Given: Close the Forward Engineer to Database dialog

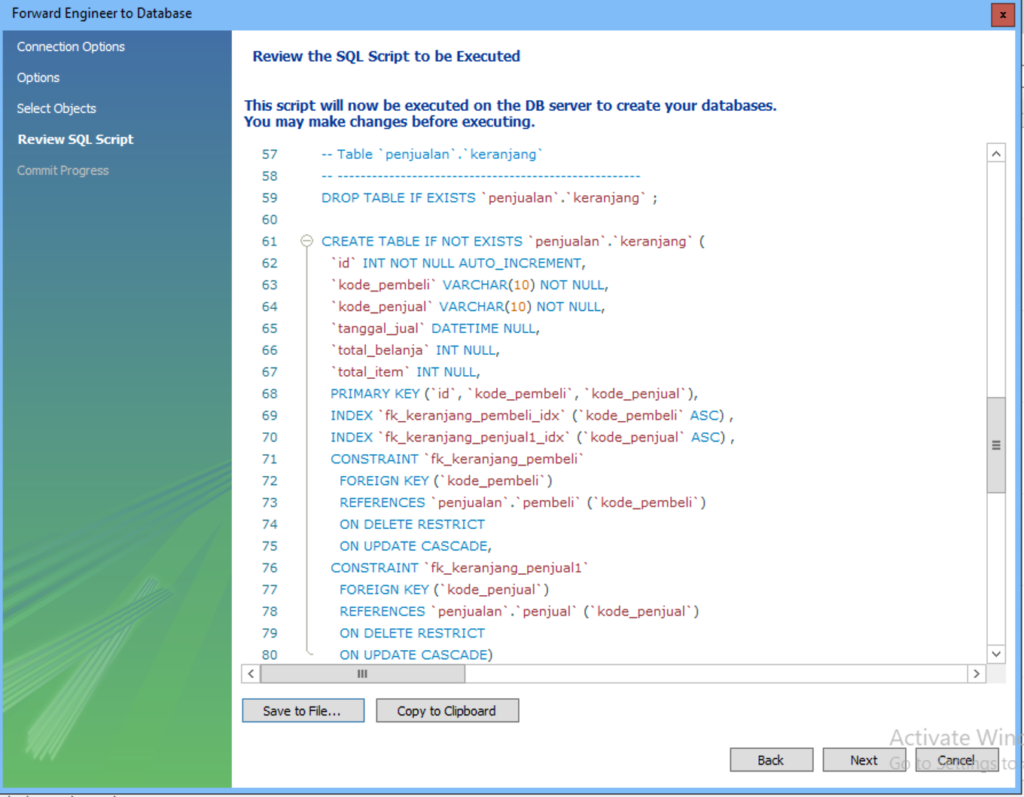Looking at the screenshot, I should tap(1002, 14).
